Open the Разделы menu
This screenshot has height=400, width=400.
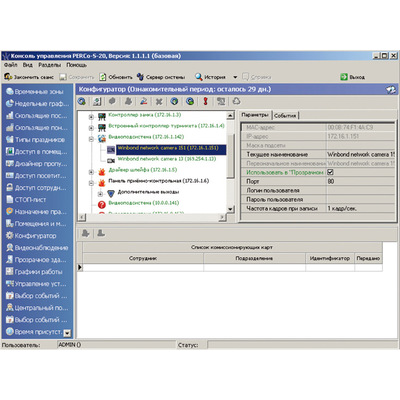tap(50, 65)
